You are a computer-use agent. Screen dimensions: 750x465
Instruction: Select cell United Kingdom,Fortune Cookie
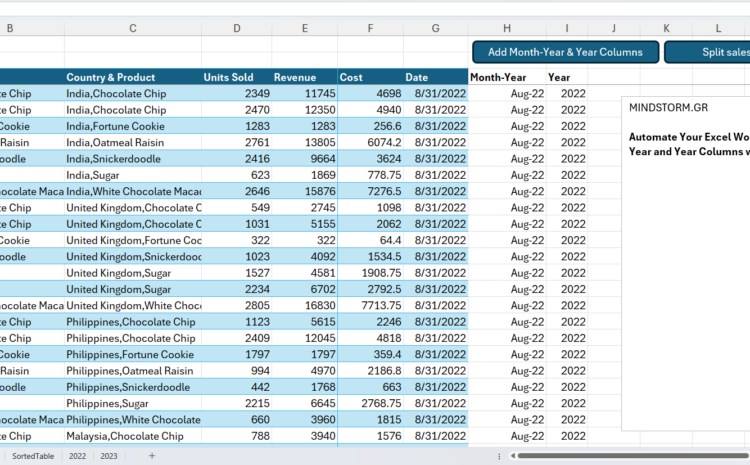coord(133,240)
